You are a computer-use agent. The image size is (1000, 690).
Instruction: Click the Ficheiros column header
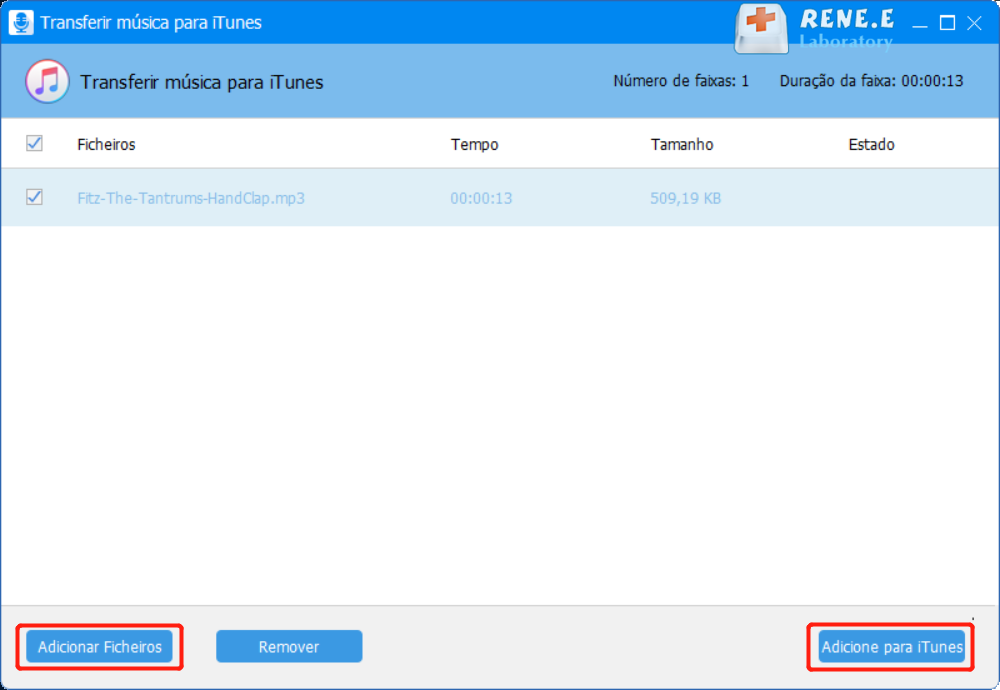coord(107,145)
